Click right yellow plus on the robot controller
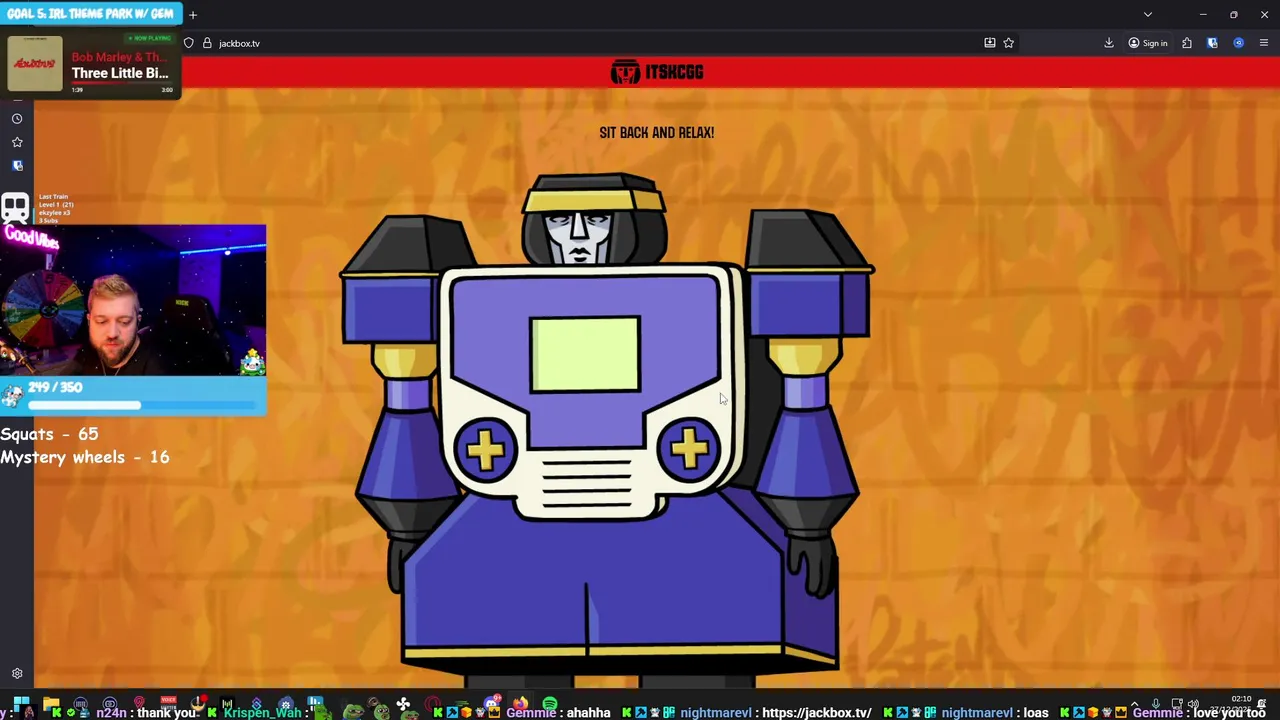1280x720 pixels. point(689,449)
